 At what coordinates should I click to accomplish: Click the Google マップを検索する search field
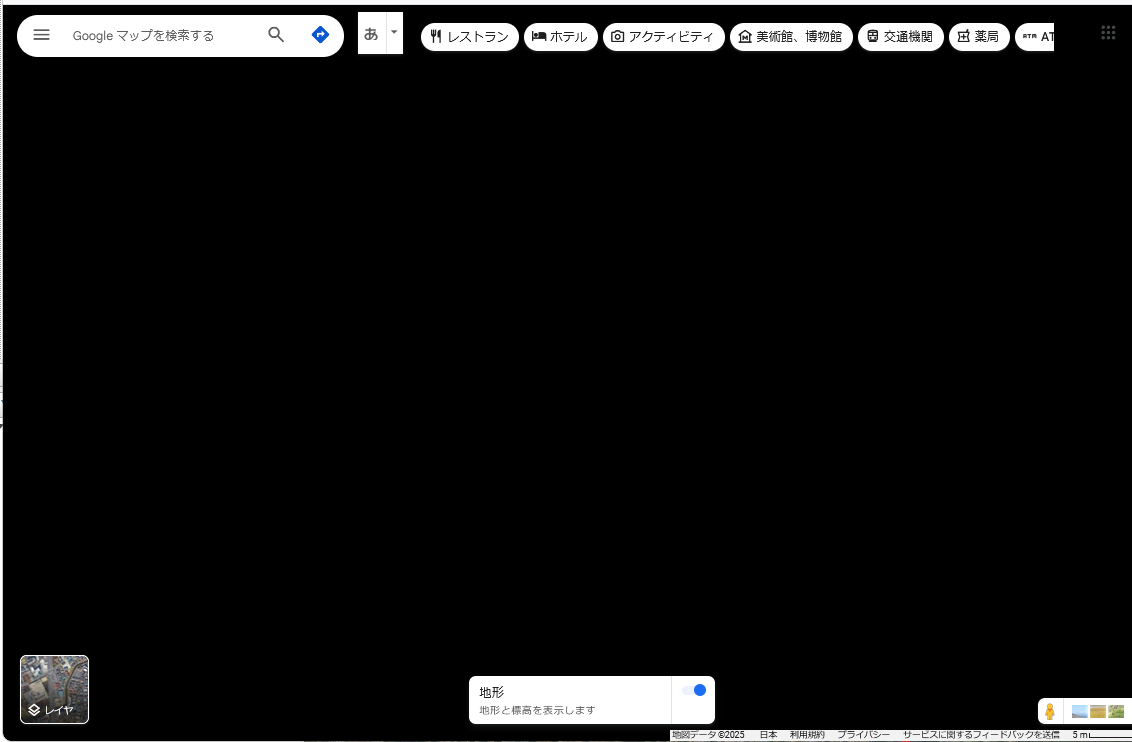(x=160, y=35)
